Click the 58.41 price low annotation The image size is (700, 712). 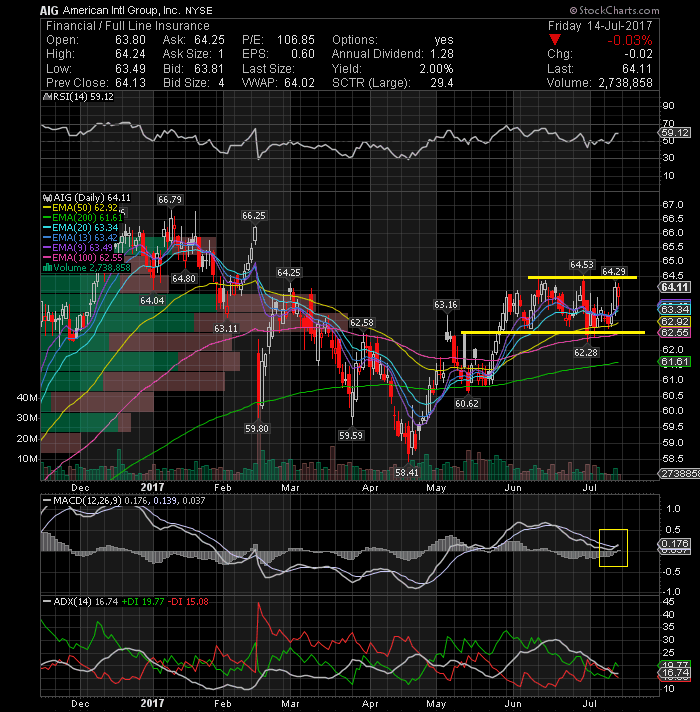coord(407,472)
